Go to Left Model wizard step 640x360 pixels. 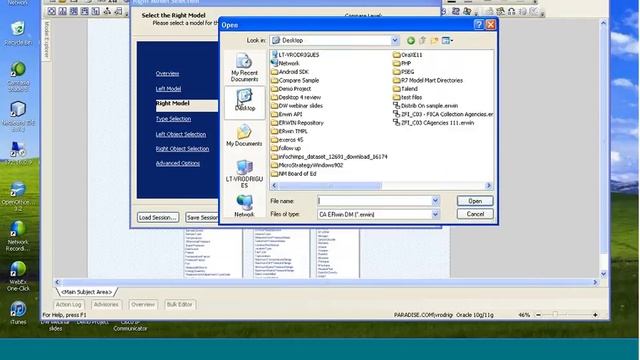pyautogui.click(x=168, y=89)
